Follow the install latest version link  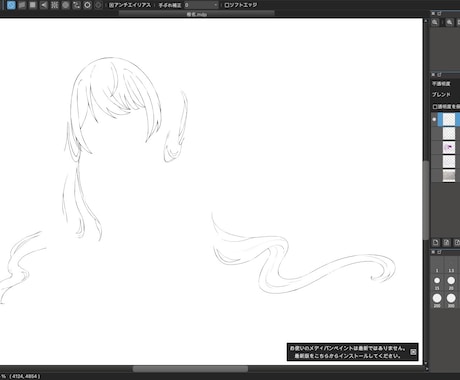348,356
